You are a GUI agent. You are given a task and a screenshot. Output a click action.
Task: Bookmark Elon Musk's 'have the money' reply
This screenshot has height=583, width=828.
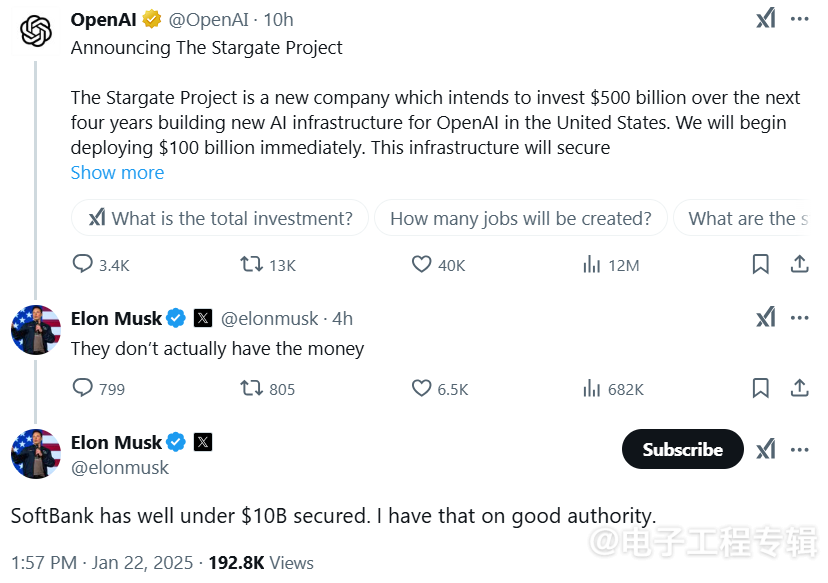(x=760, y=388)
